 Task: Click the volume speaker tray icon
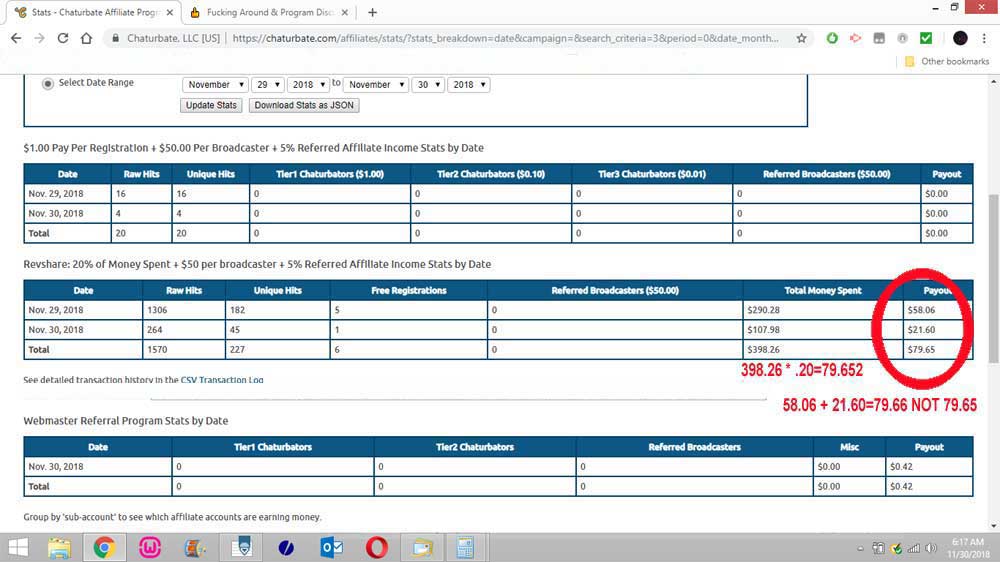point(931,548)
